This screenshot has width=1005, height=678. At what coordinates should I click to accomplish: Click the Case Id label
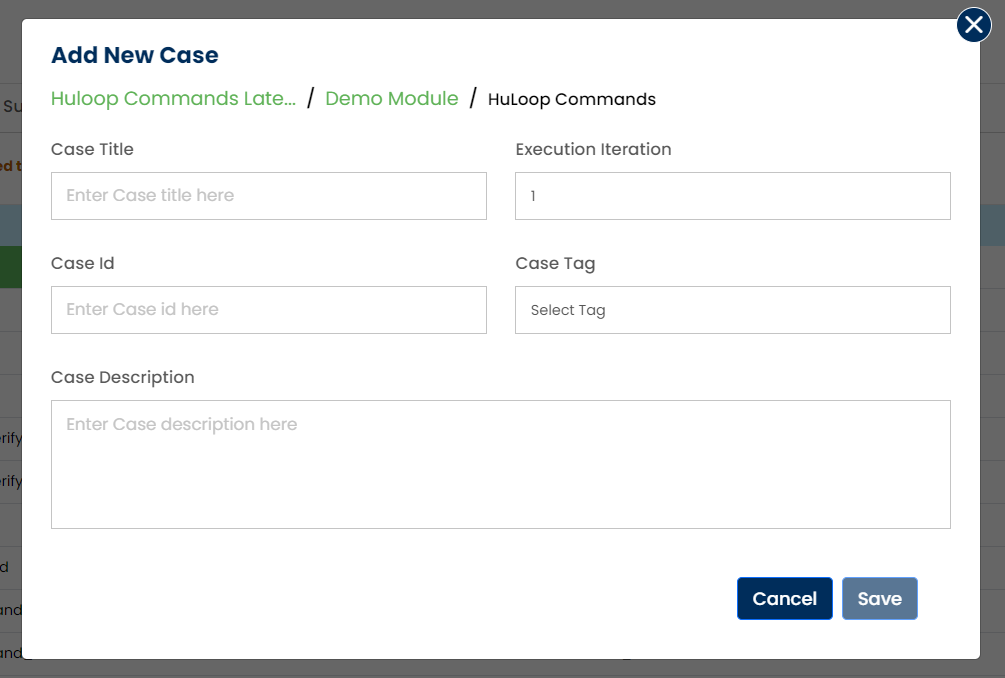point(83,263)
